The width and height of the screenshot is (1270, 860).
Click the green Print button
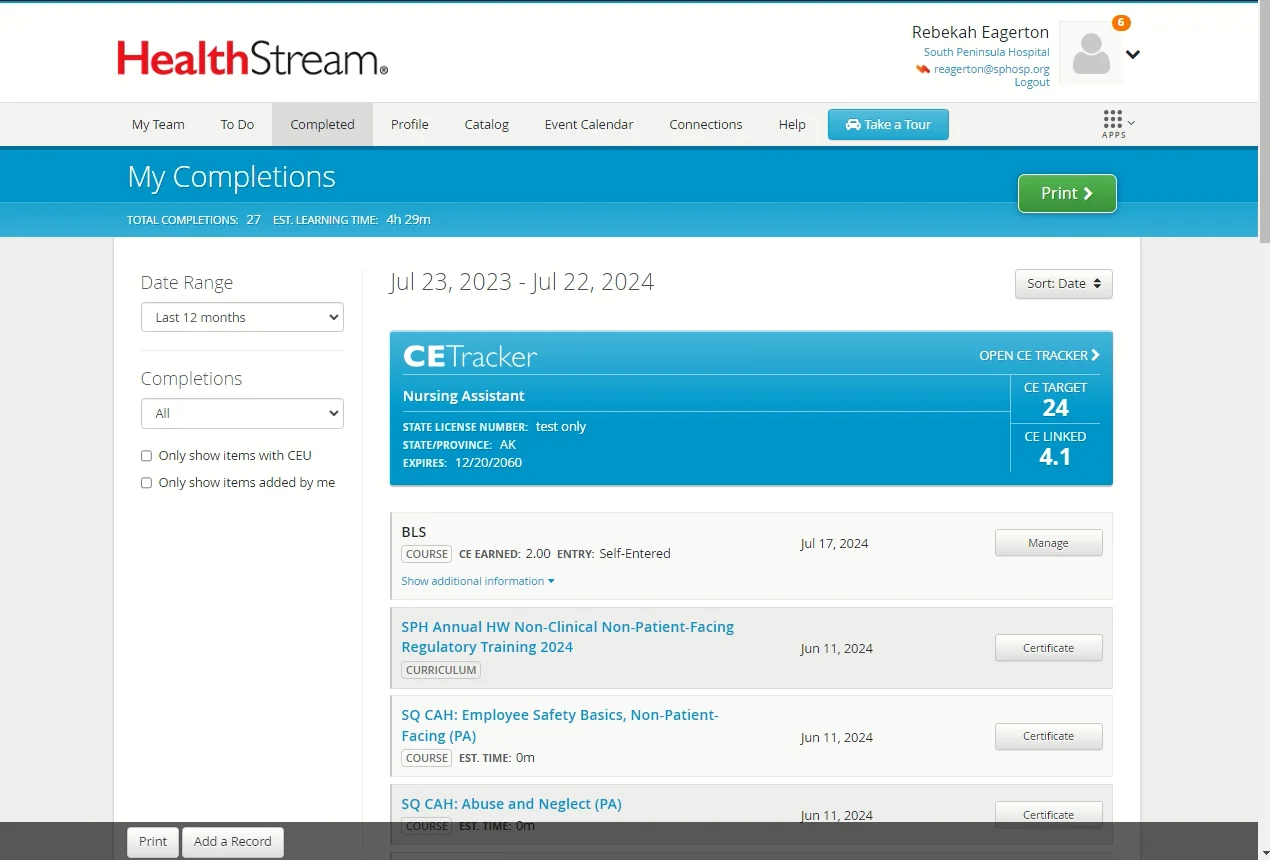[x=1067, y=193]
